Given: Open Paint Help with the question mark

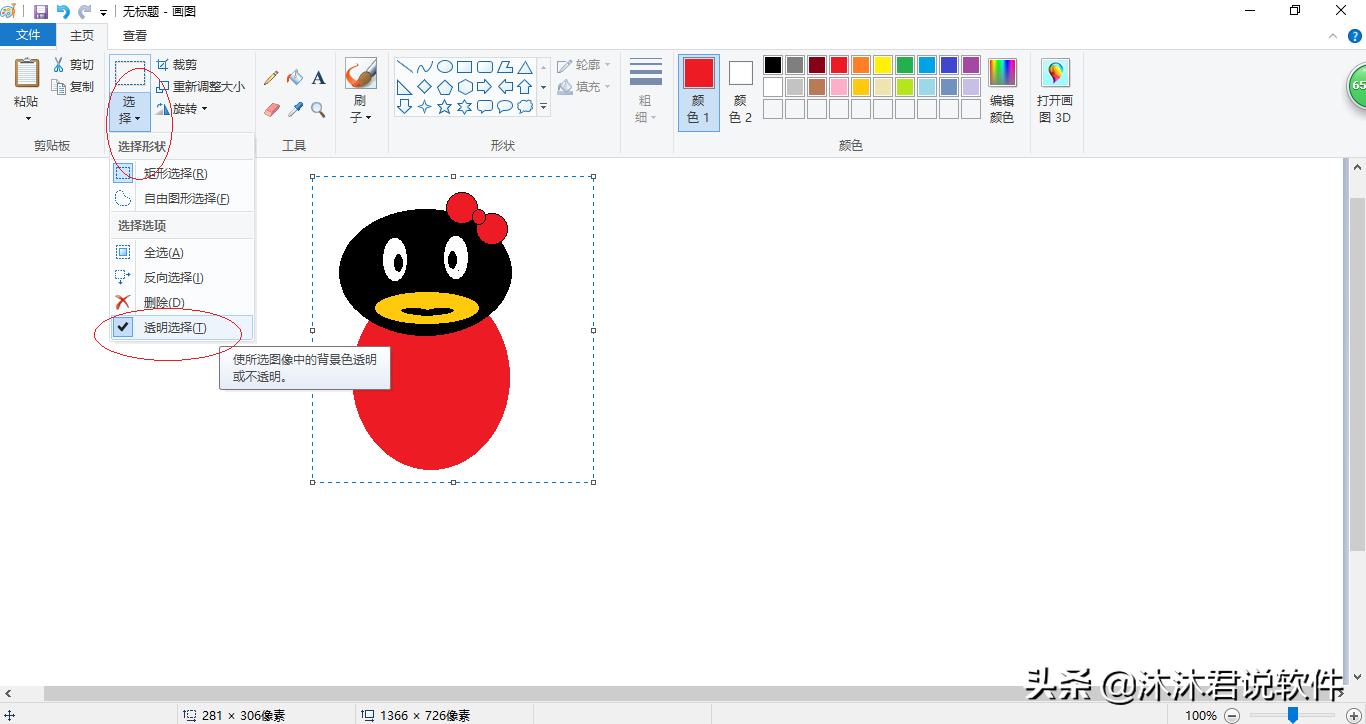Looking at the screenshot, I should [x=1355, y=36].
